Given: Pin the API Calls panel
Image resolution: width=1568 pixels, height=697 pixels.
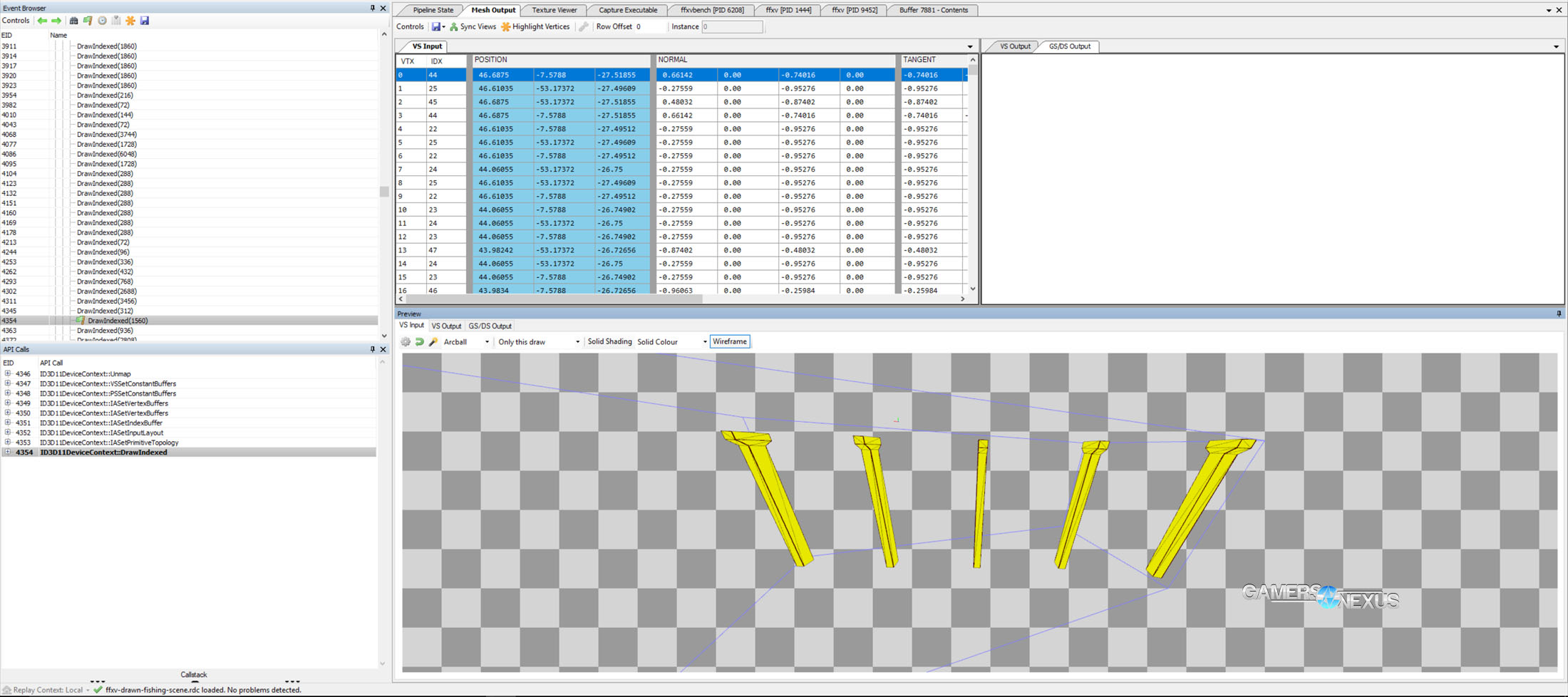Looking at the screenshot, I should pyautogui.click(x=372, y=349).
